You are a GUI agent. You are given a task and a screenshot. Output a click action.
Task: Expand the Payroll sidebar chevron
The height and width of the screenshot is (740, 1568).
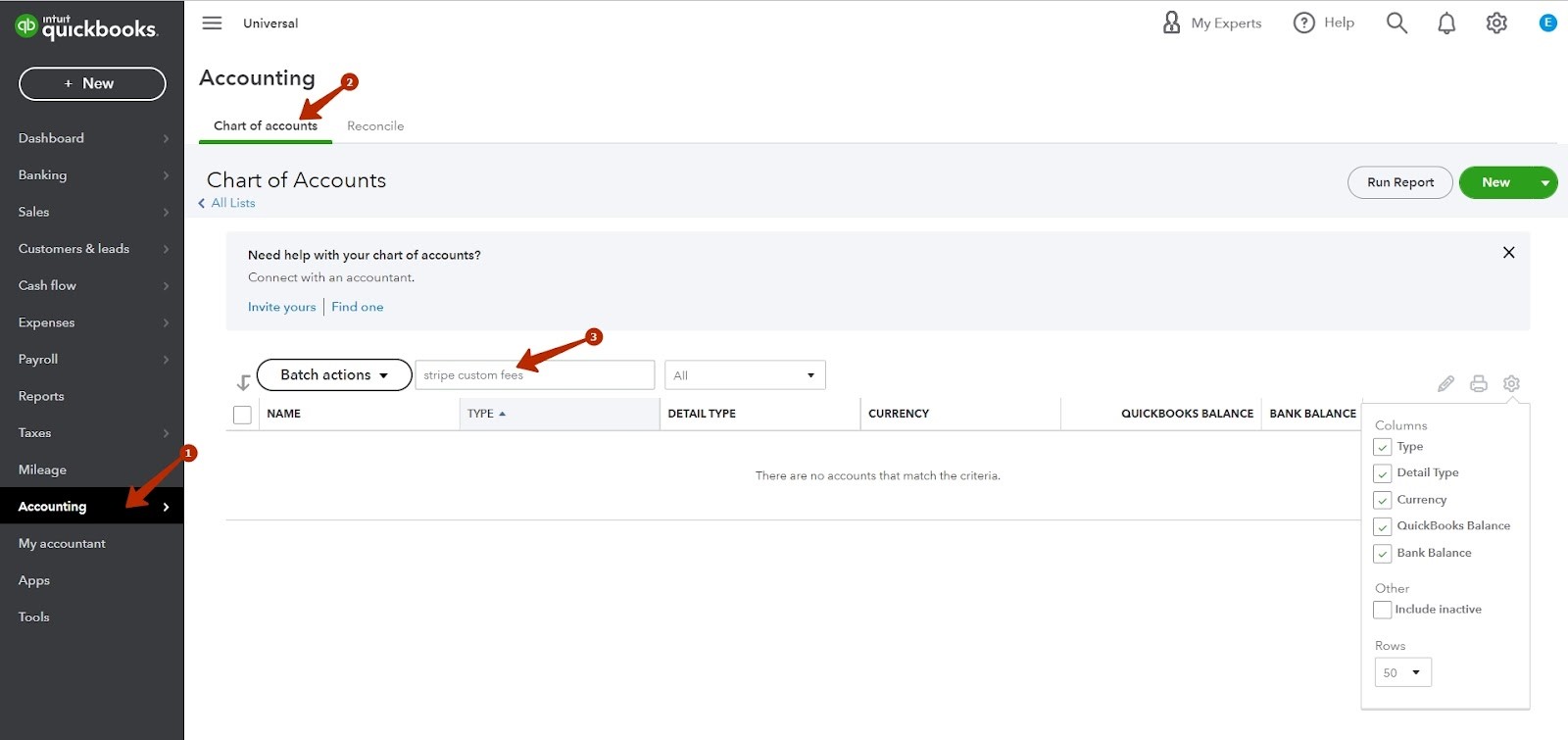pyautogui.click(x=166, y=360)
